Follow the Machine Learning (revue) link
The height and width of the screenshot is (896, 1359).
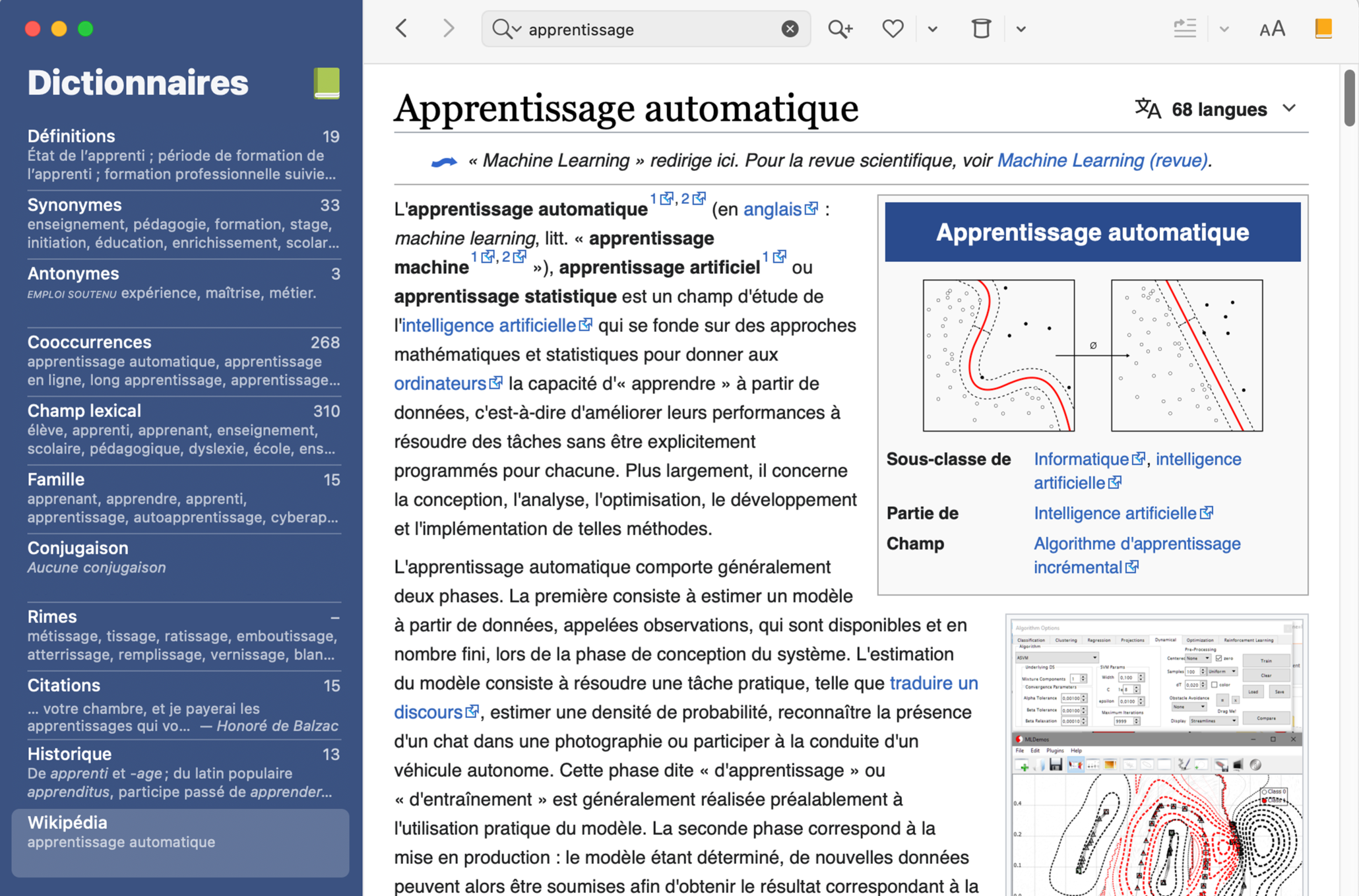1102,160
